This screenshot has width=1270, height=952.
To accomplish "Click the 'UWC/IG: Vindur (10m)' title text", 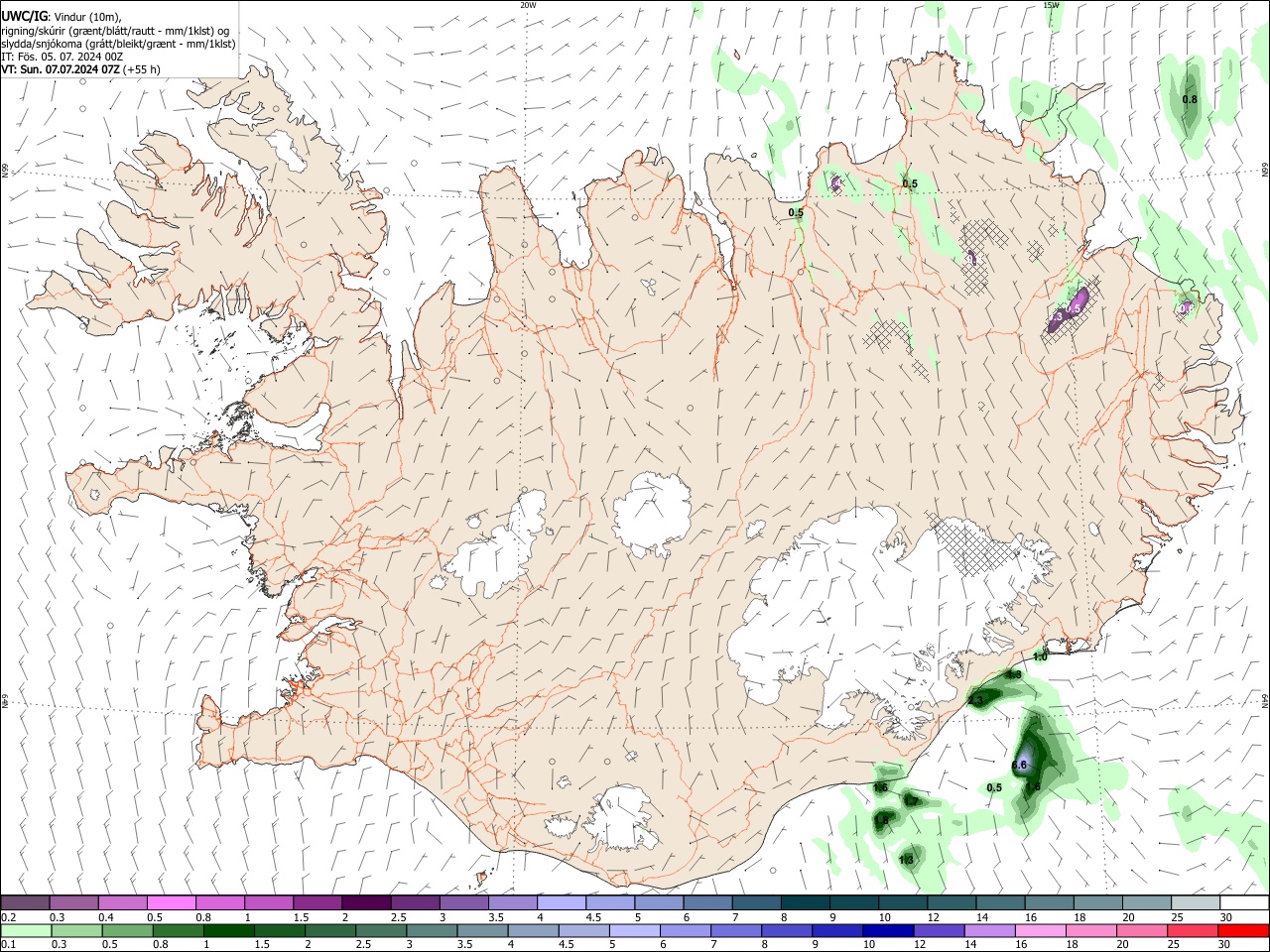I will (61, 16).
